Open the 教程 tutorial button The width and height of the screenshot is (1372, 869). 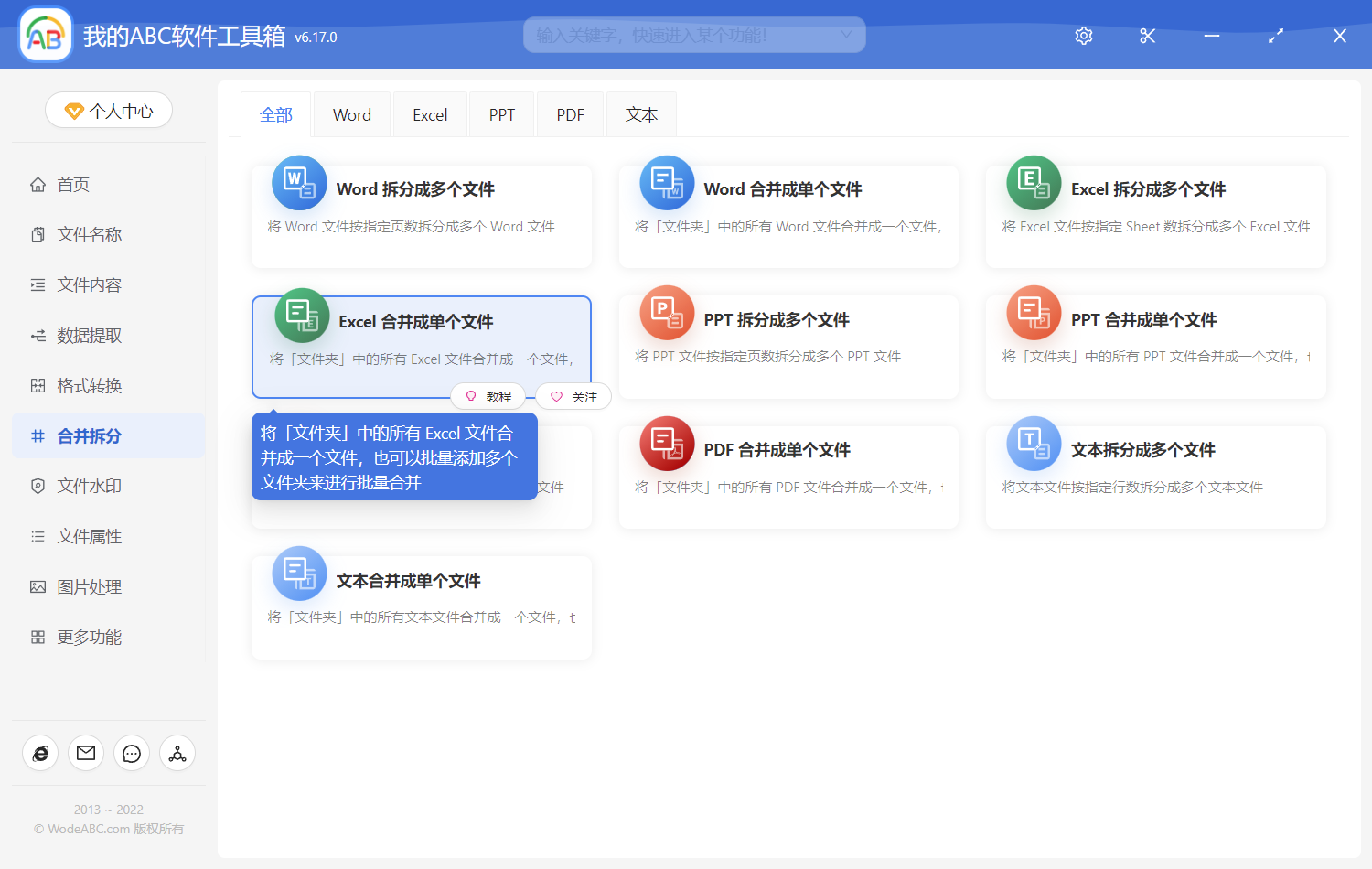pyautogui.click(x=488, y=397)
